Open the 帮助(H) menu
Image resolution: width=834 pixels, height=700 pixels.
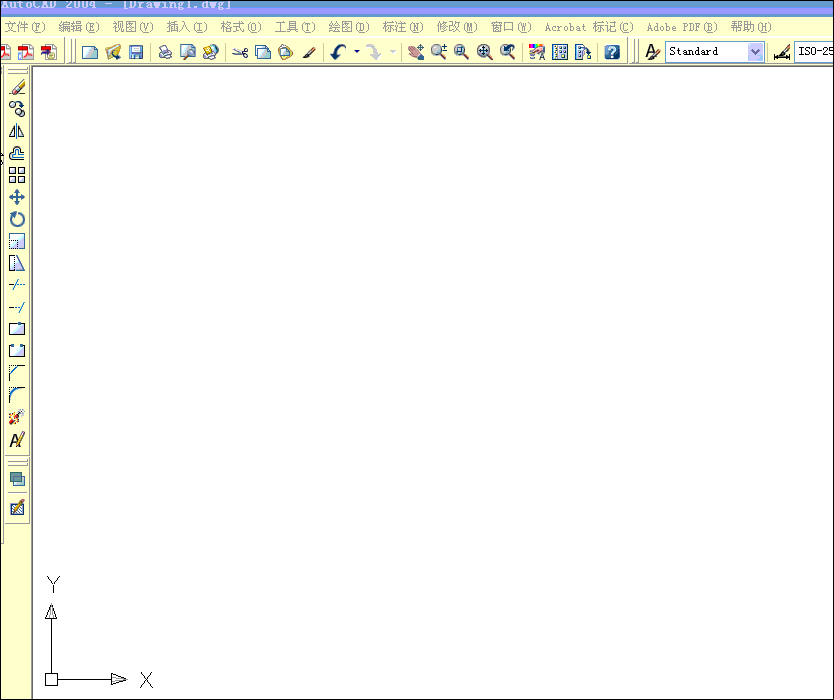click(x=751, y=27)
